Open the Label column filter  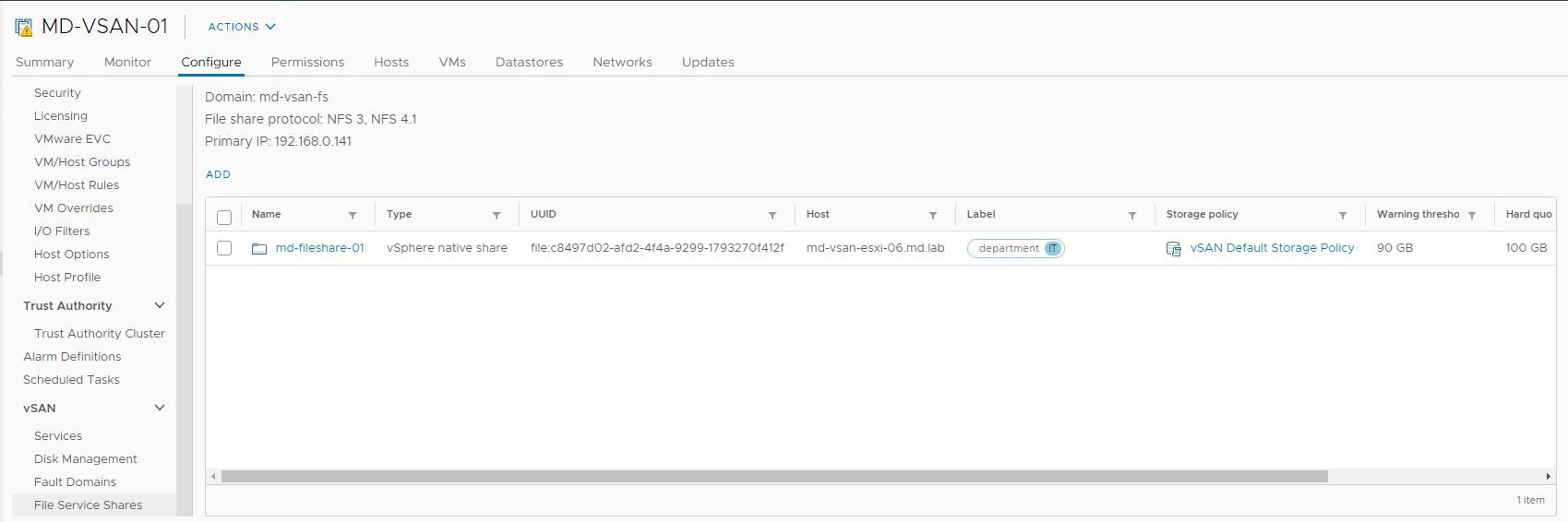click(x=1132, y=215)
